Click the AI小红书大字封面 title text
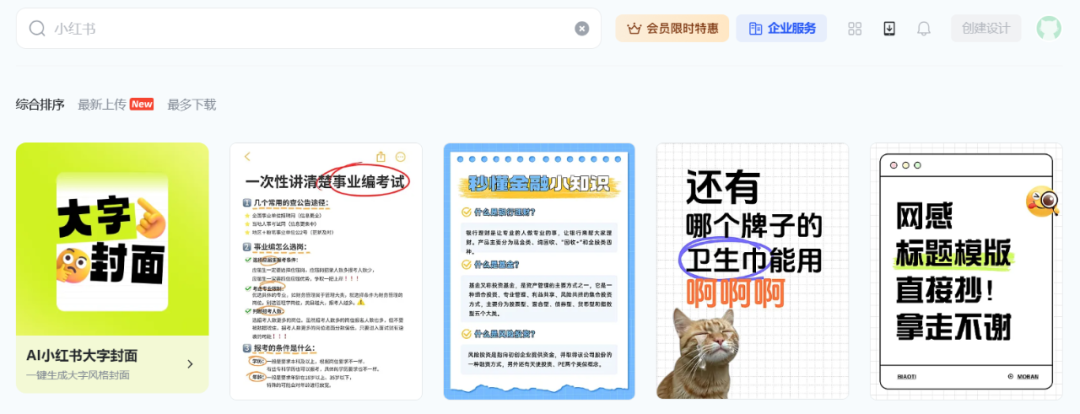Image resolution: width=1080 pixels, height=414 pixels. (x=82, y=356)
